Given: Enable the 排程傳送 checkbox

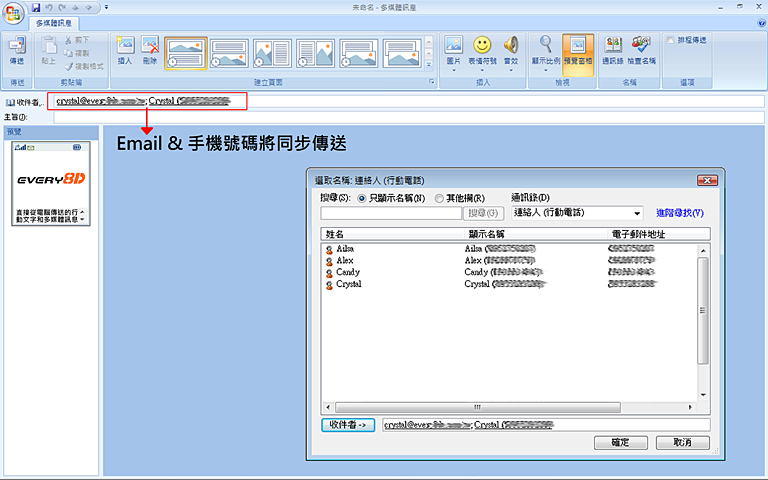Looking at the screenshot, I should (x=670, y=40).
